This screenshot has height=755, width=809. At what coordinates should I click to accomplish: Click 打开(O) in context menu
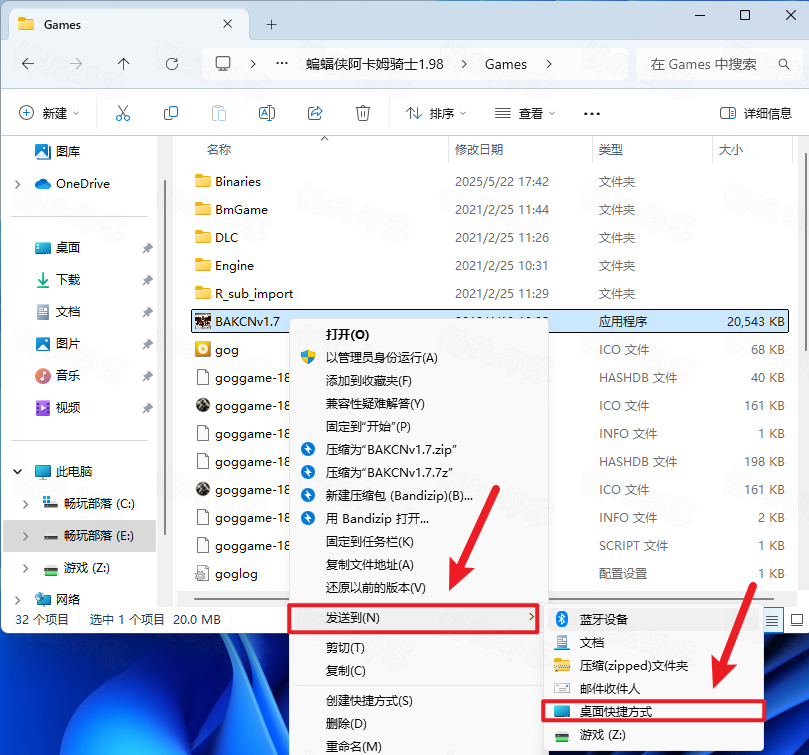(x=418, y=334)
